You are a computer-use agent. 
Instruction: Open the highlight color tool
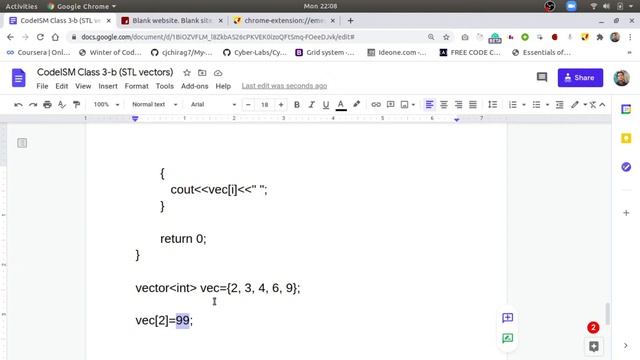click(356, 104)
